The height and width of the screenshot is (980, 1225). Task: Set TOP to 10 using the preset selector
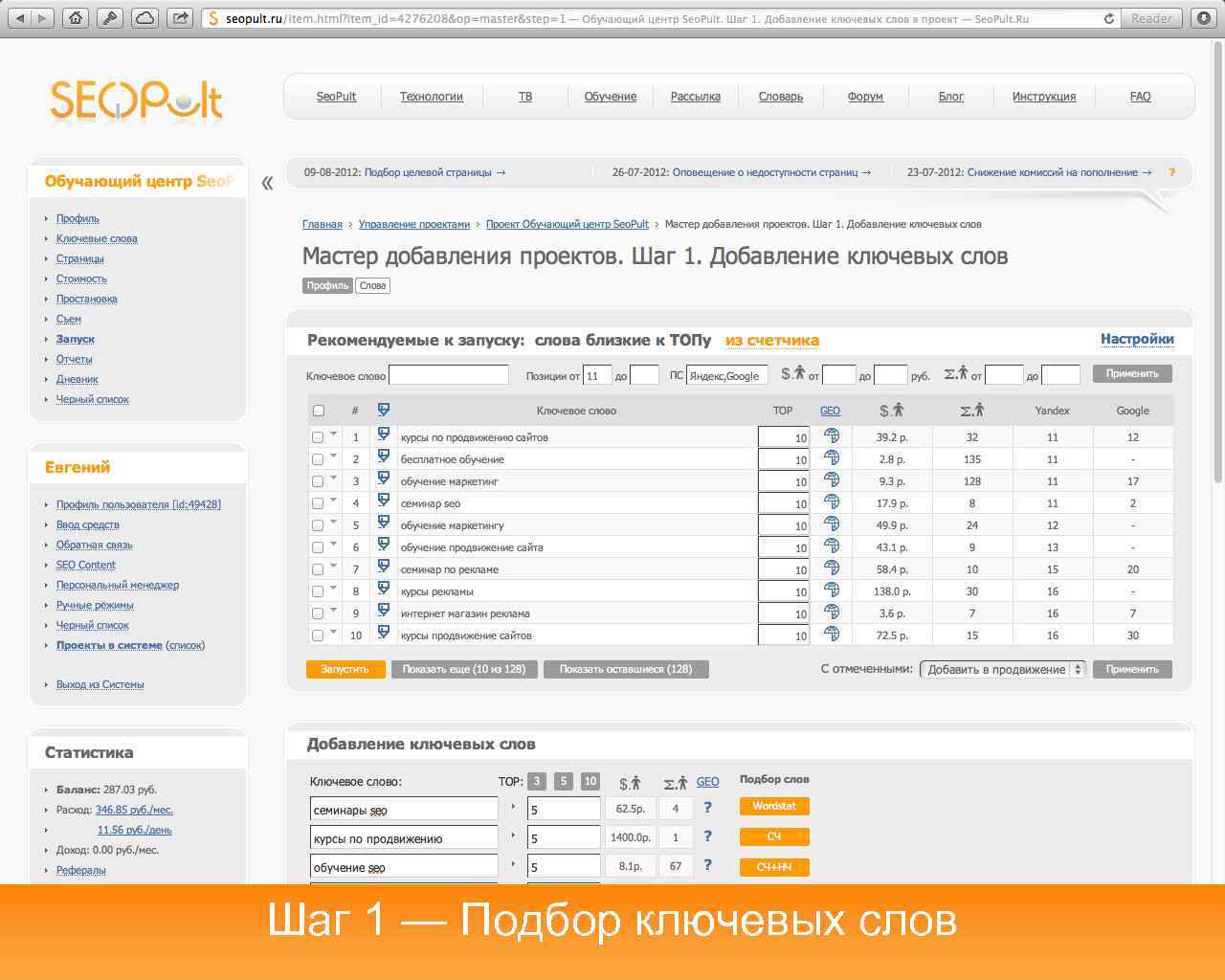[x=590, y=781]
